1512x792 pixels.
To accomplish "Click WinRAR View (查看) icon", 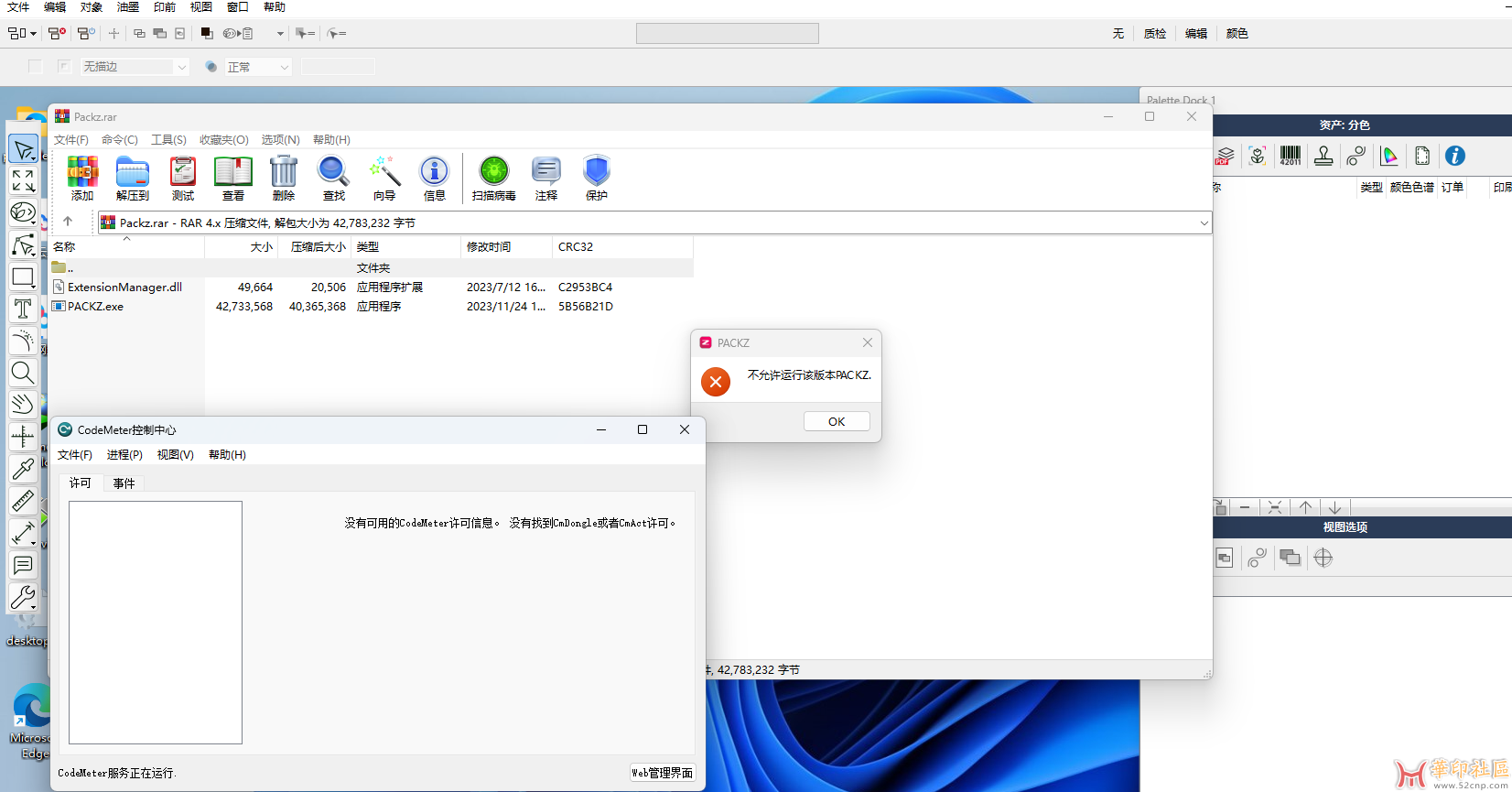I will point(233,178).
